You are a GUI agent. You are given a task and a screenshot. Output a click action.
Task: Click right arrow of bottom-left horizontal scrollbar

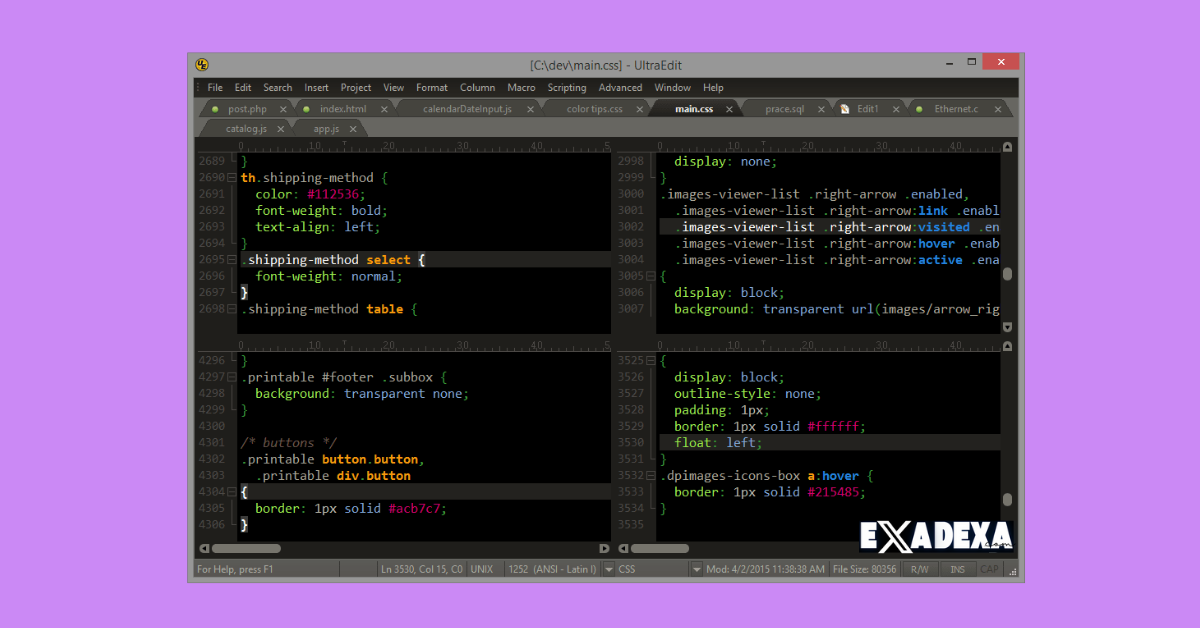click(x=604, y=548)
